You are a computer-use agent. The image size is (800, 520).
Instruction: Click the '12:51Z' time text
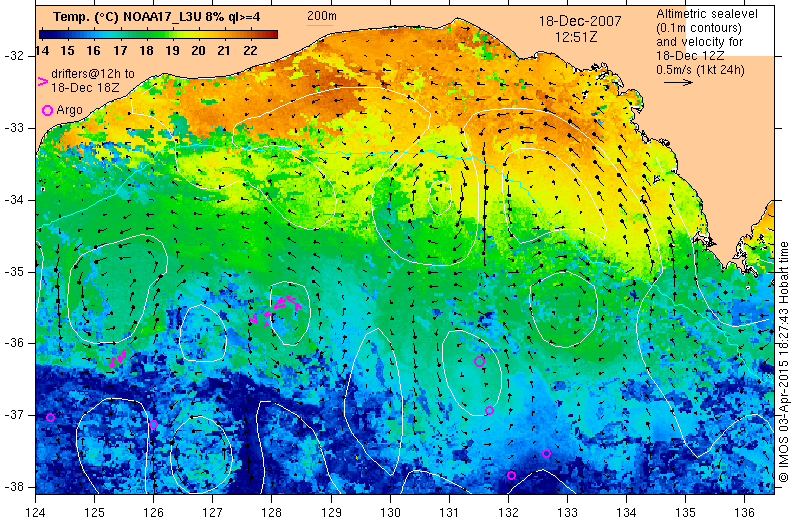(x=576, y=37)
